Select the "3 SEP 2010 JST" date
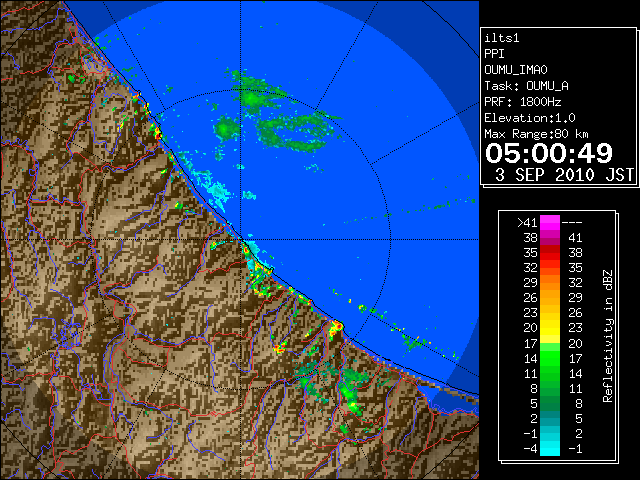The height and width of the screenshot is (480, 640). (x=564, y=175)
